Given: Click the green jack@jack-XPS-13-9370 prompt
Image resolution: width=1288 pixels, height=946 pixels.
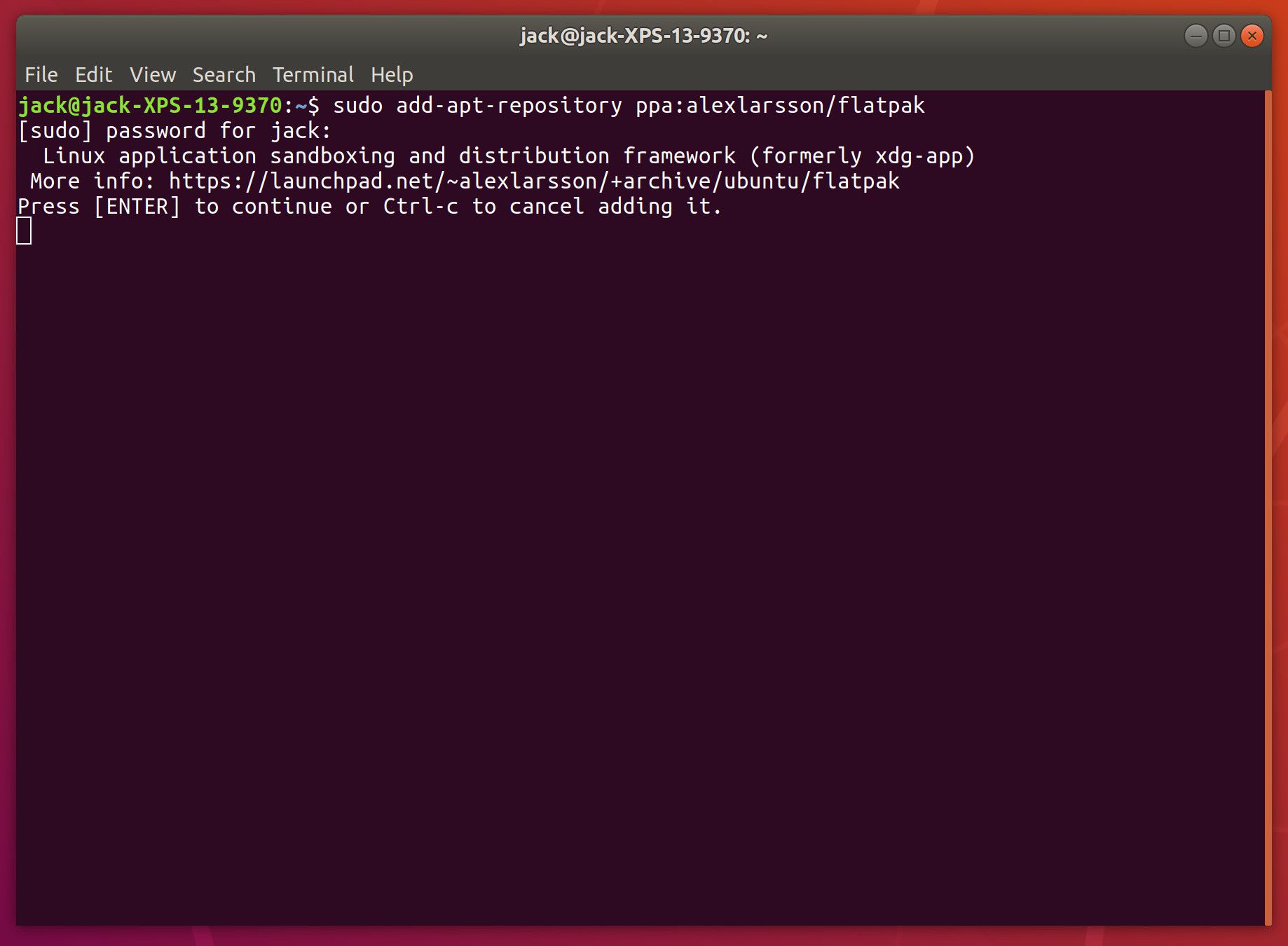Looking at the screenshot, I should tap(150, 105).
